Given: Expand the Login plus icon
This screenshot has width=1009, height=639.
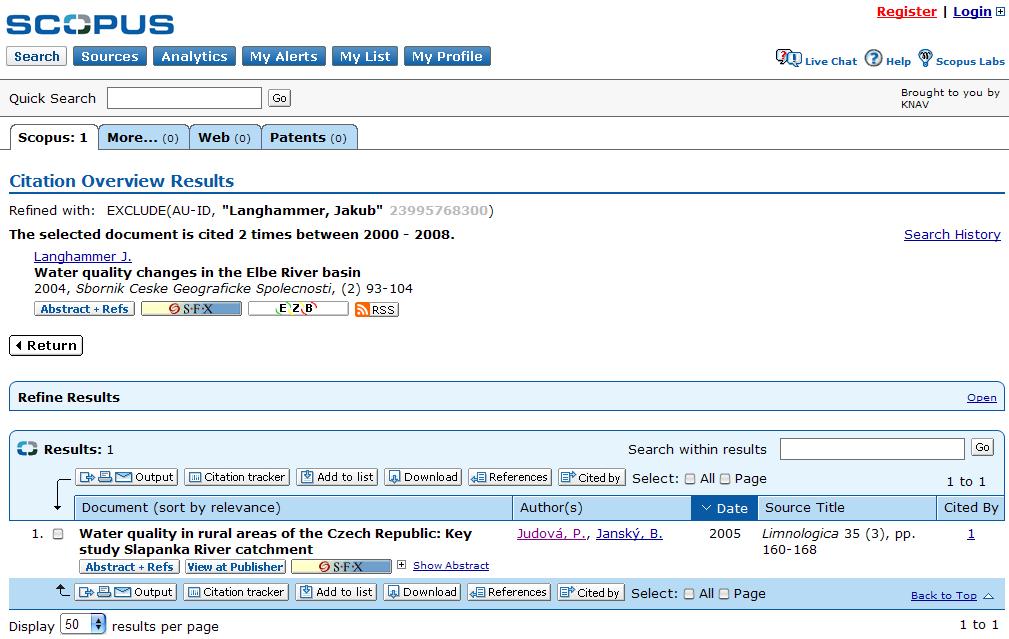Looking at the screenshot, I should pyautogui.click(x=1001, y=12).
